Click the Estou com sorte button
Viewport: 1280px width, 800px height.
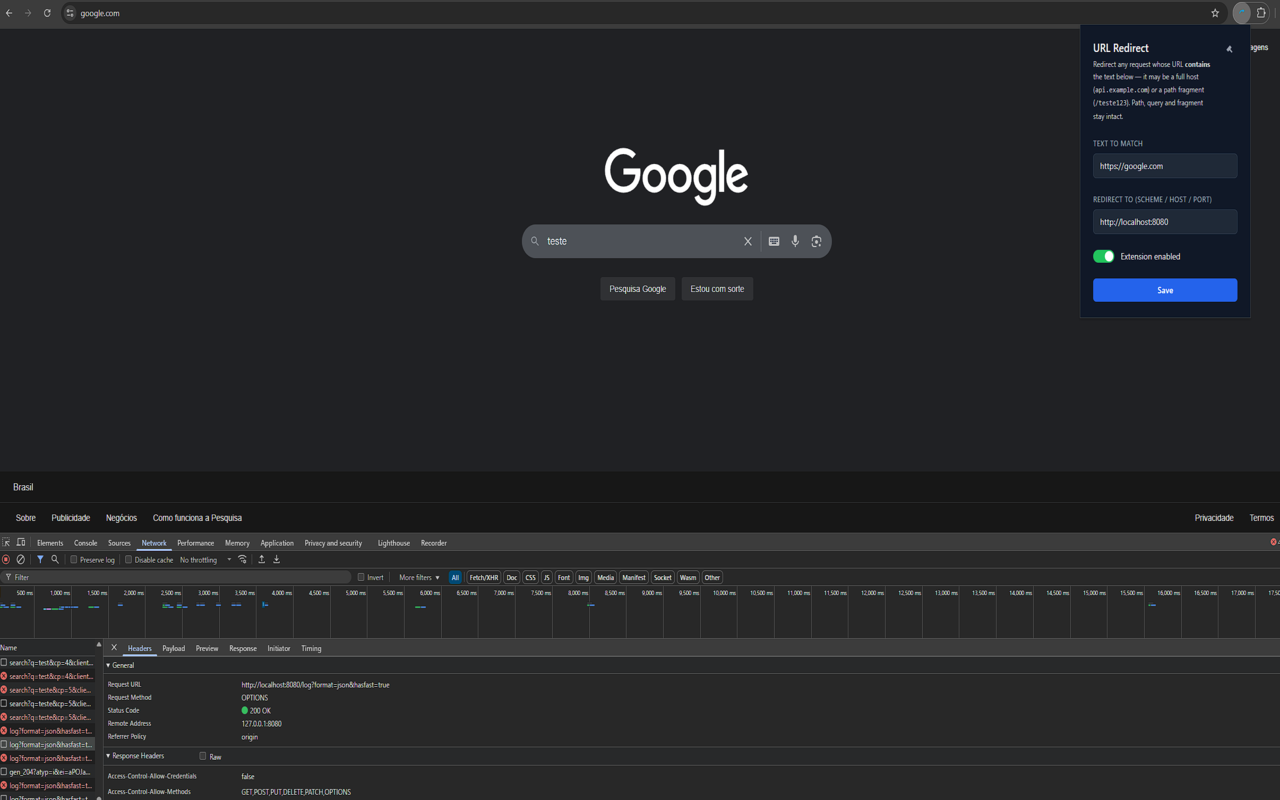(x=717, y=289)
